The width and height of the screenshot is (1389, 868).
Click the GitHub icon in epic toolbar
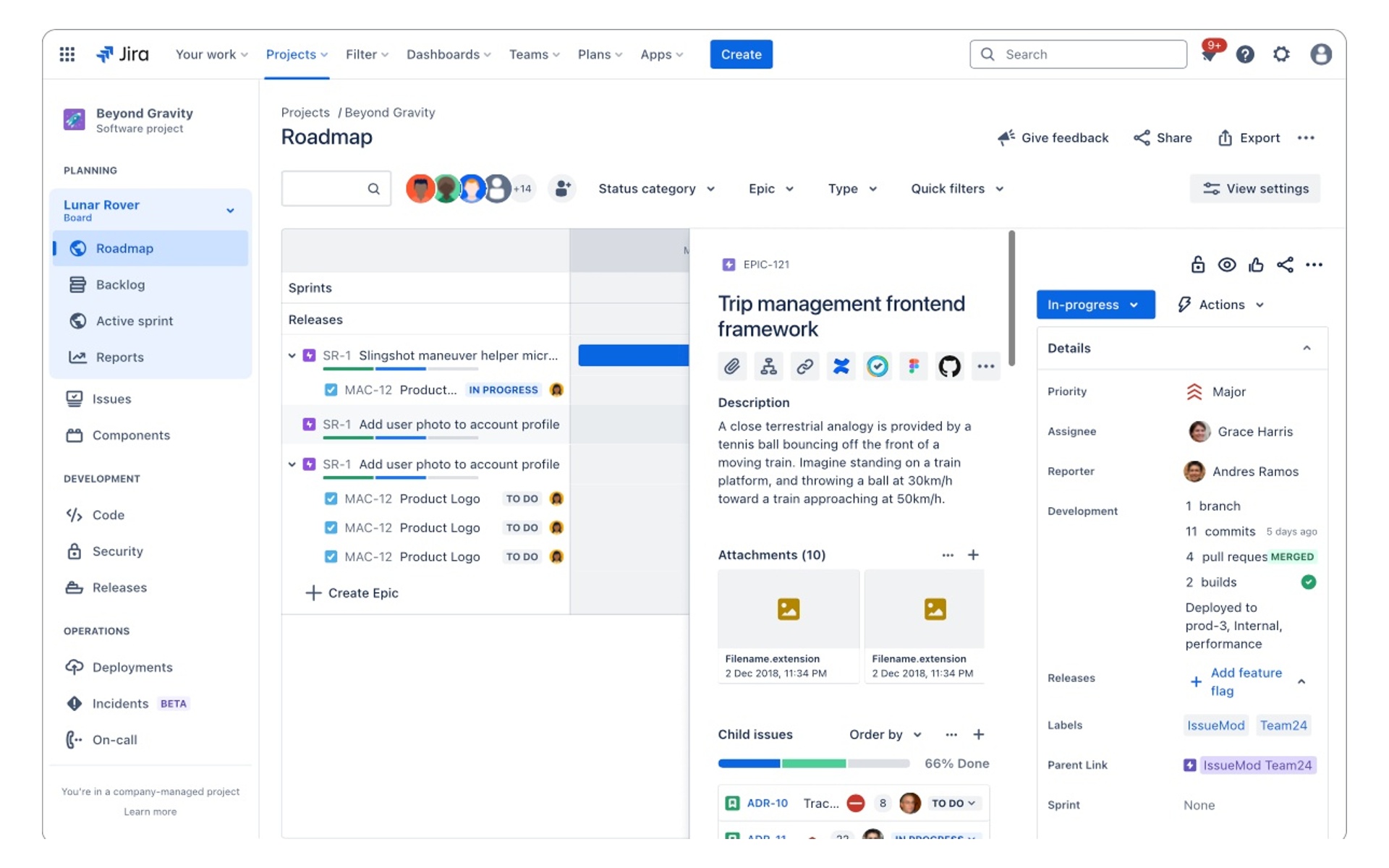click(x=949, y=367)
